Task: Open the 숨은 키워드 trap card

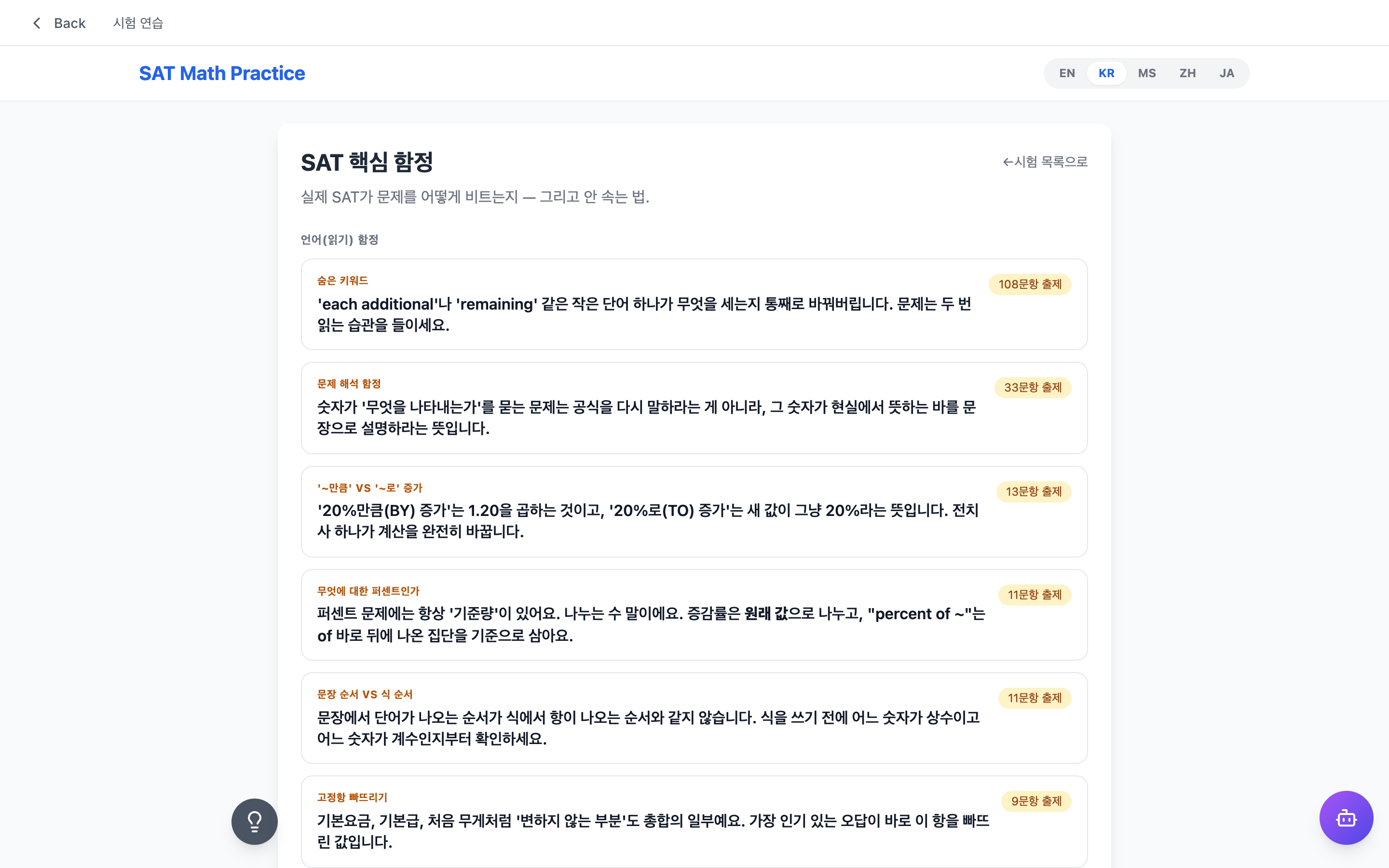Action: (x=694, y=304)
